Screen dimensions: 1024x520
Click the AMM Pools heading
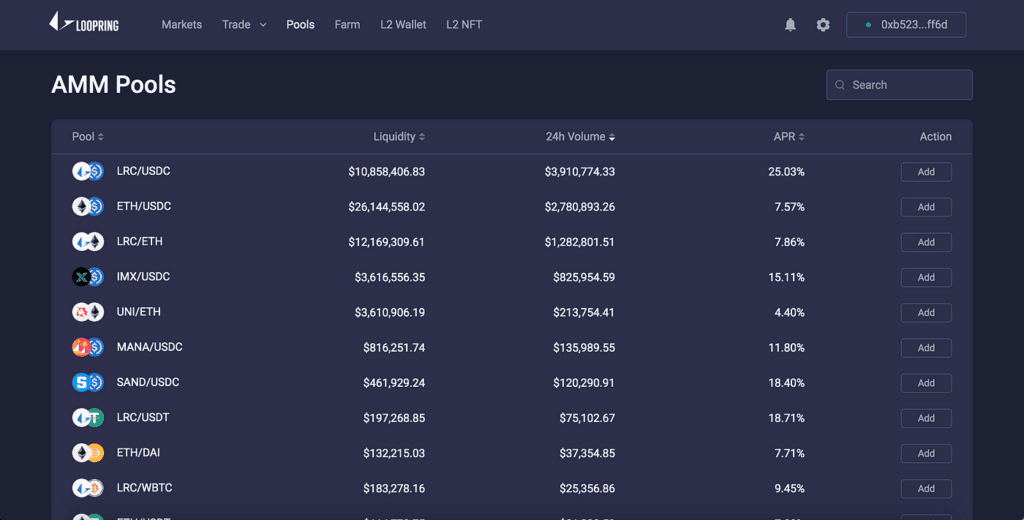[114, 85]
